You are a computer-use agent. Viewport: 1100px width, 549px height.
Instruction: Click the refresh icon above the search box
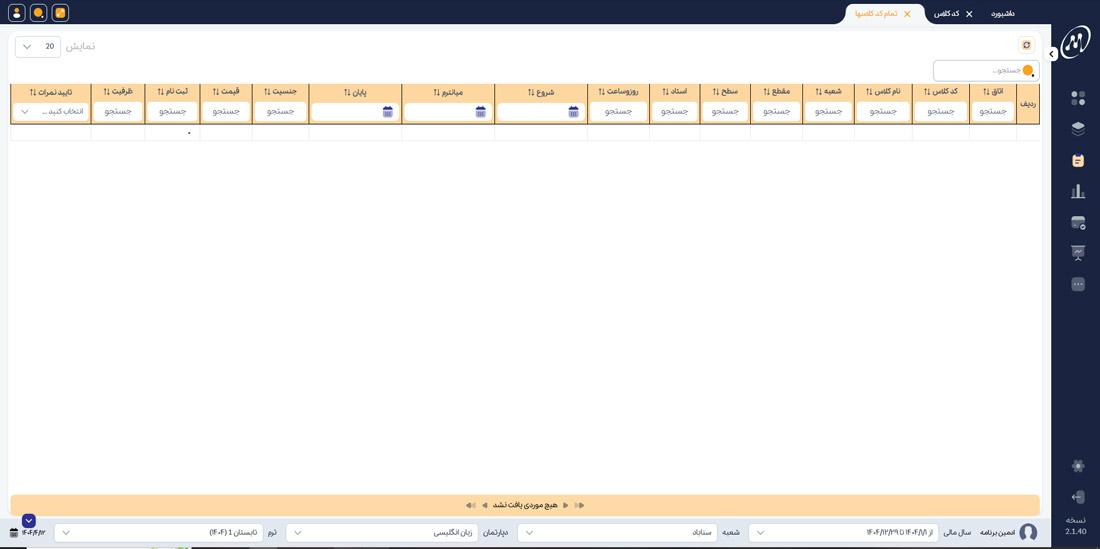click(1026, 45)
